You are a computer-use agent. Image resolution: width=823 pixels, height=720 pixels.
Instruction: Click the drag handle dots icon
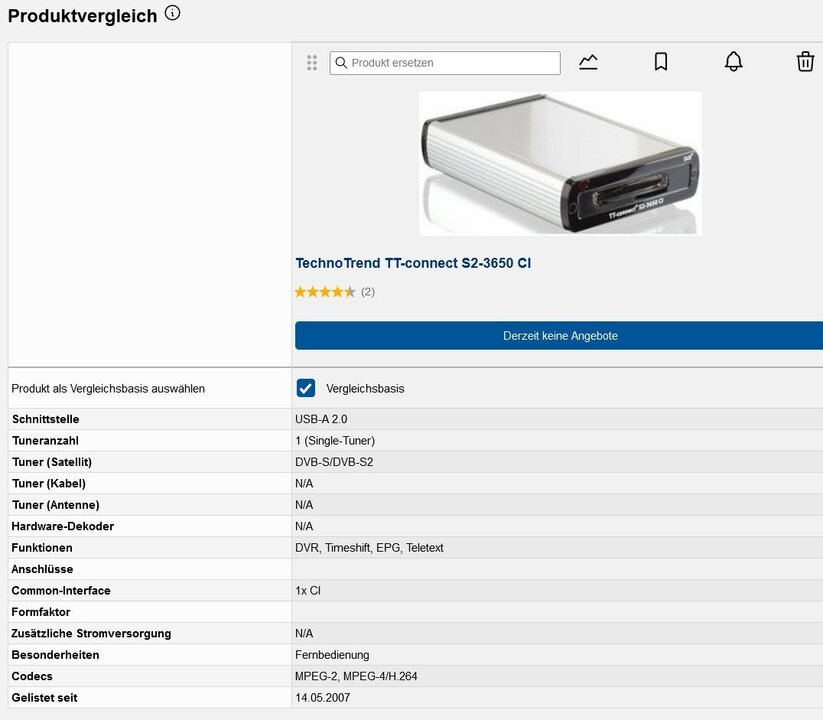[x=312, y=62]
